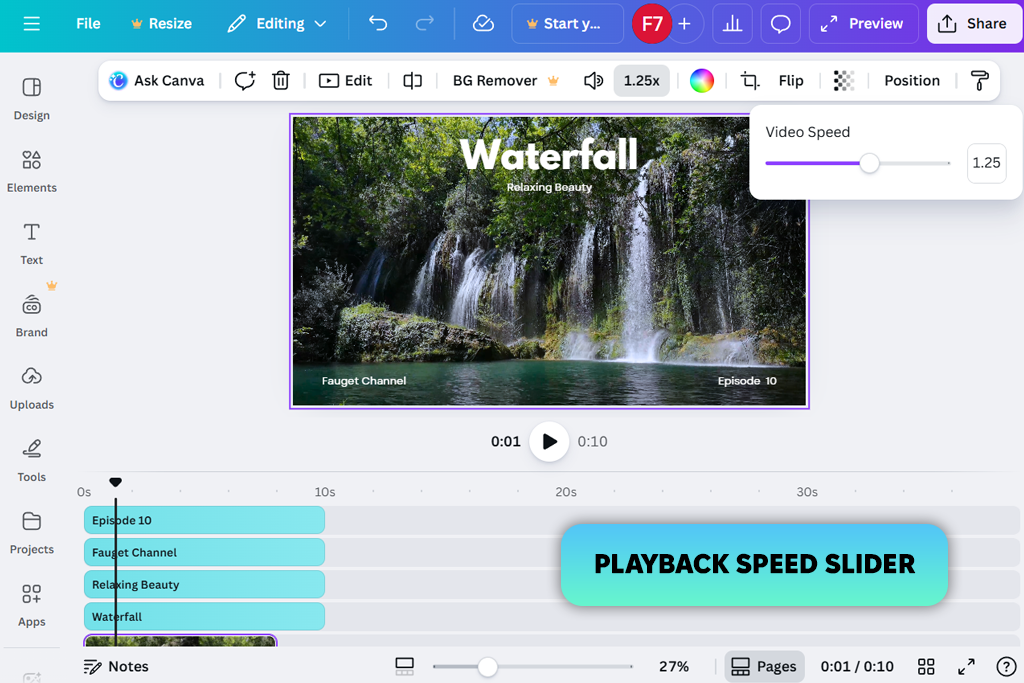The width and height of the screenshot is (1024, 683).
Task: Select the Waterfall title on canvas
Action: click(549, 155)
